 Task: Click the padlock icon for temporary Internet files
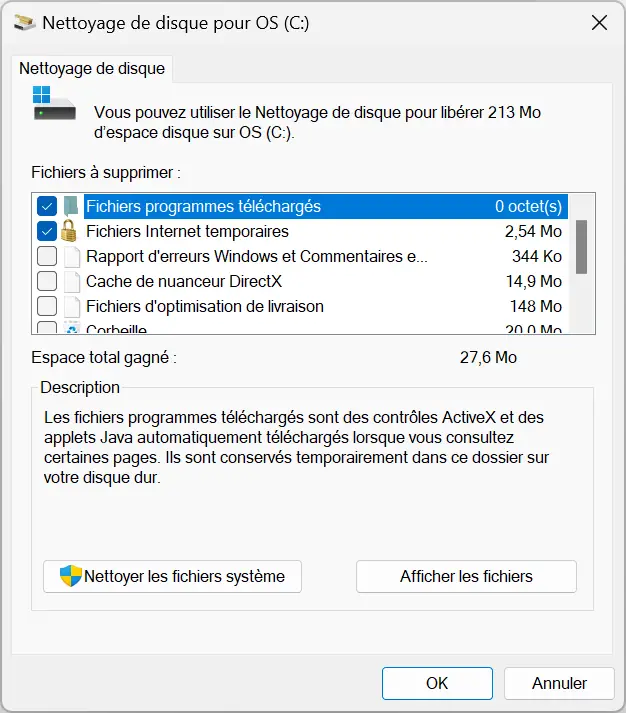(x=69, y=231)
